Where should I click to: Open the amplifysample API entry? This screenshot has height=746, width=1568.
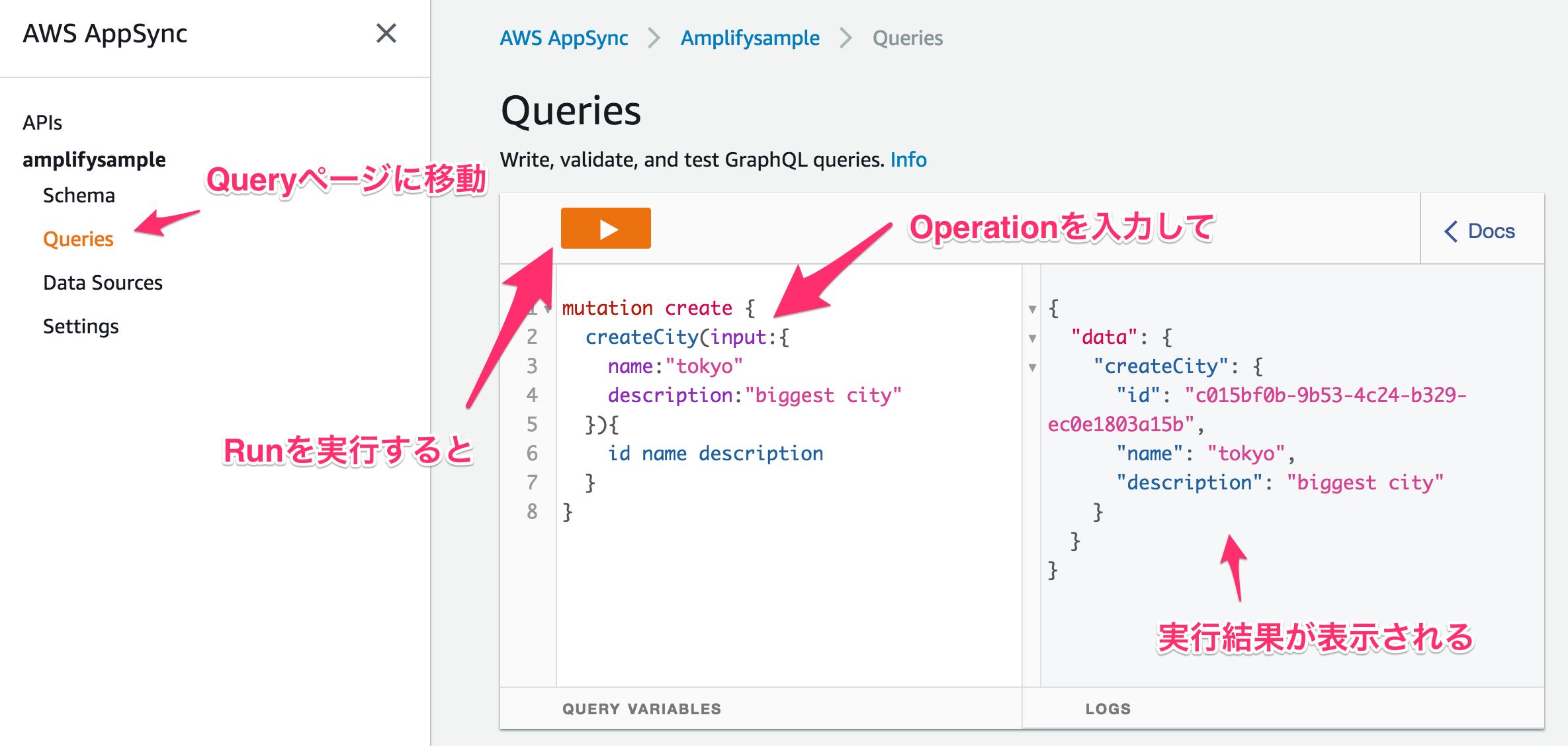click(94, 160)
